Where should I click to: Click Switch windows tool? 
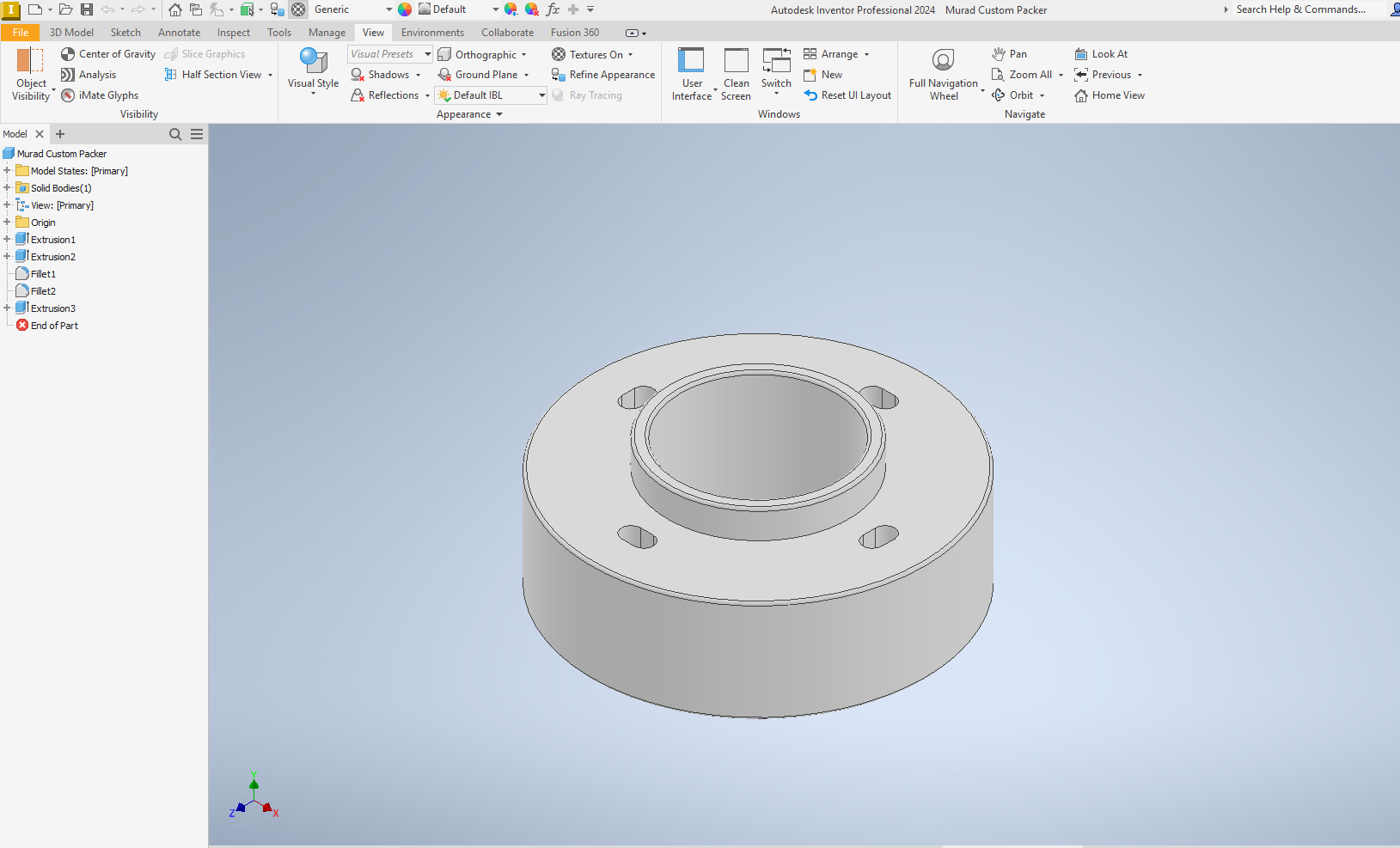(x=776, y=69)
